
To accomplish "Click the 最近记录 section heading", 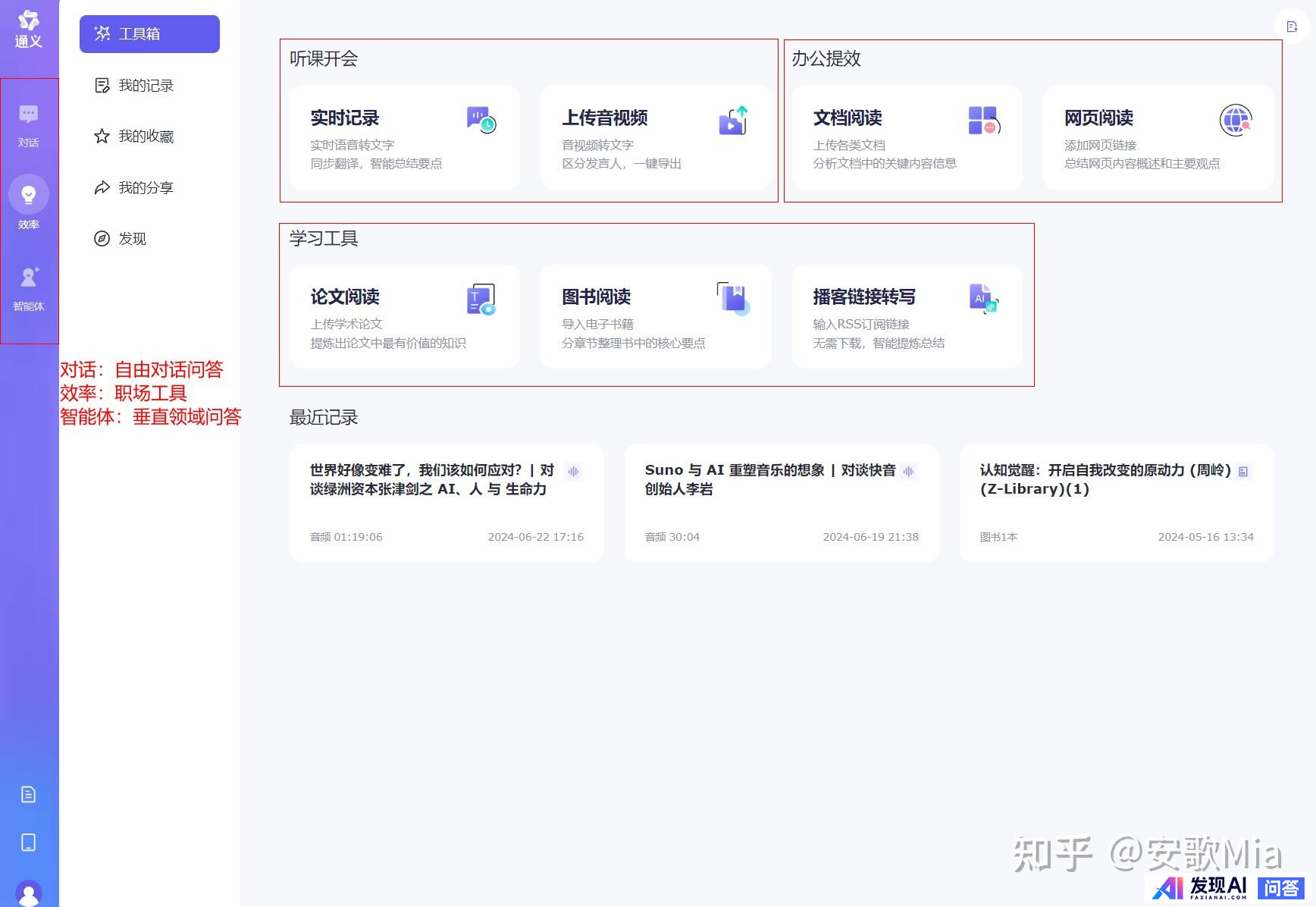I will click(324, 418).
